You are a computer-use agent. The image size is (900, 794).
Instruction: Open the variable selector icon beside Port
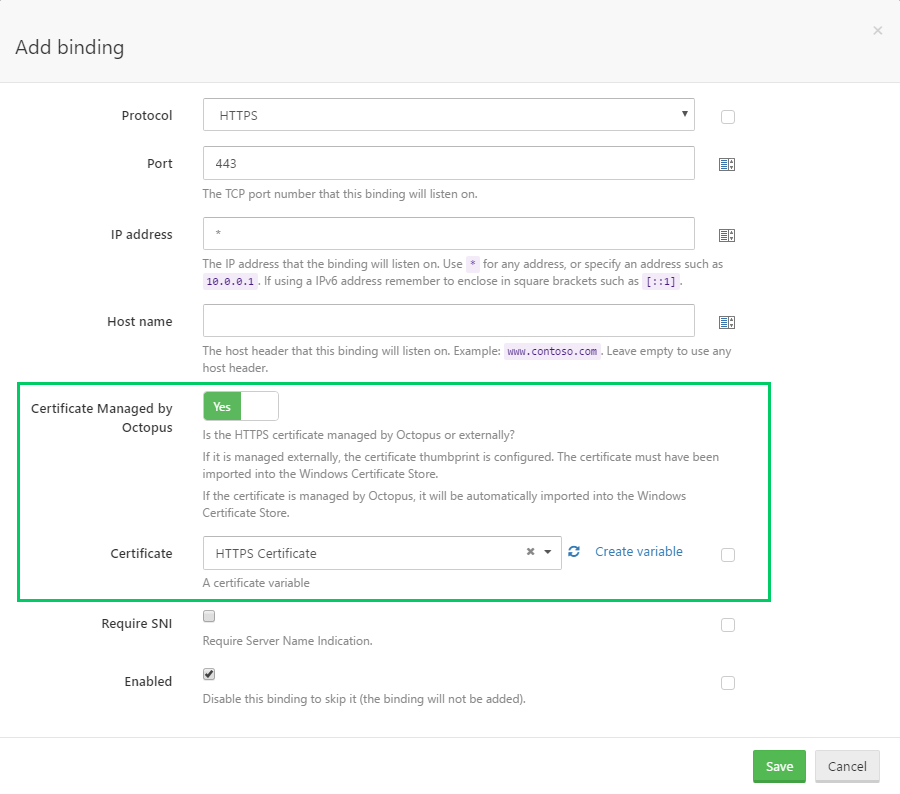tap(727, 163)
